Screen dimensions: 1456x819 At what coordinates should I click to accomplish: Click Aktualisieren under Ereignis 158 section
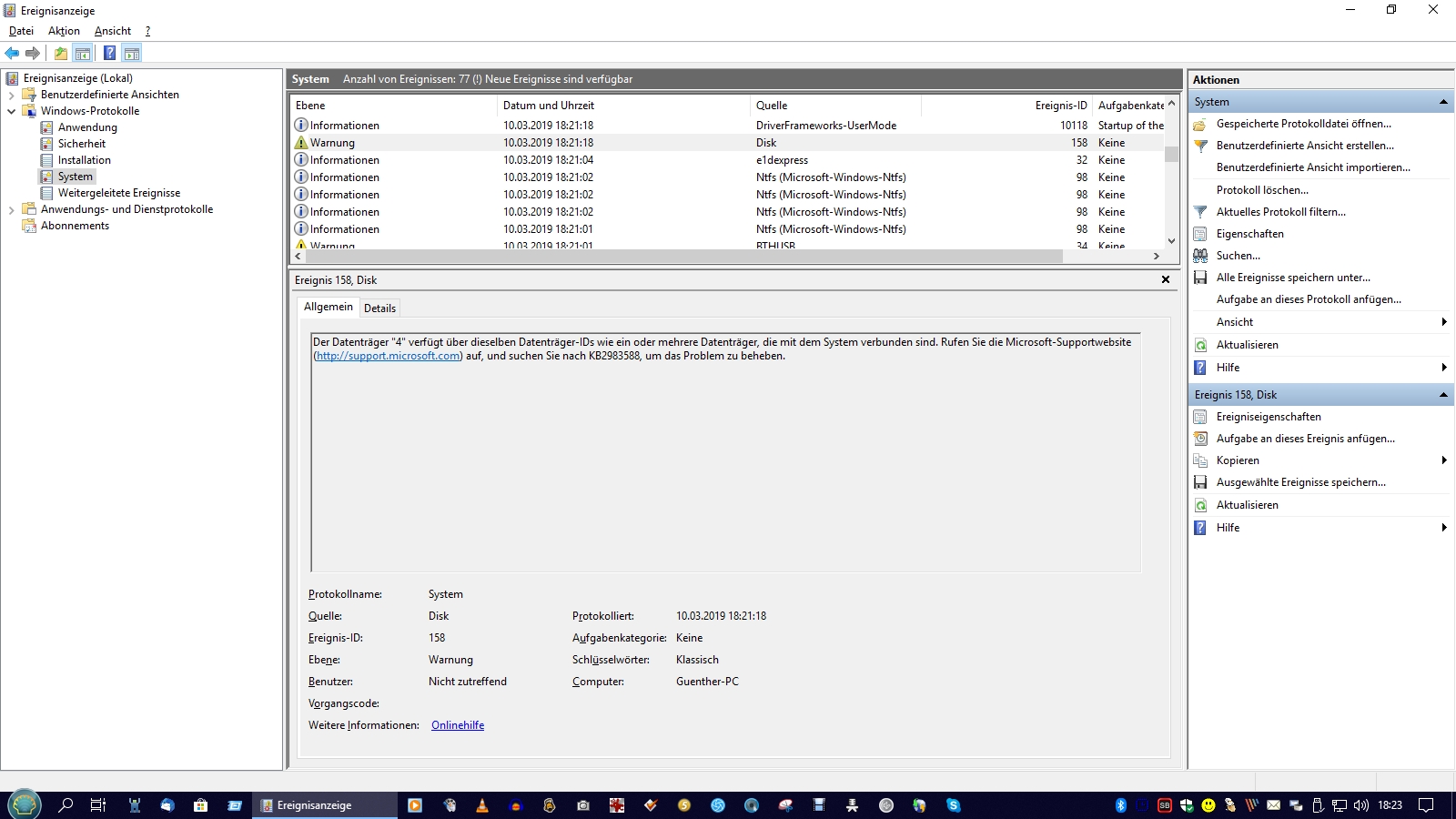coord(1247,505)
